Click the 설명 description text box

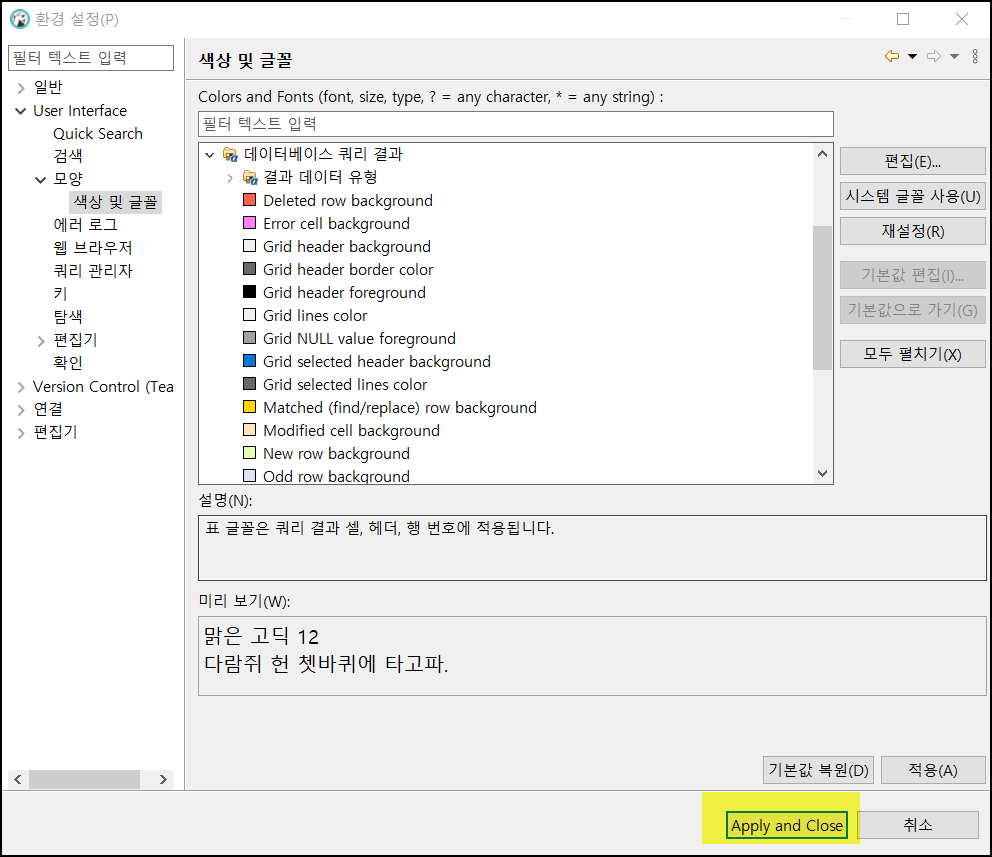pyautogui.click(x=592, y=548)
